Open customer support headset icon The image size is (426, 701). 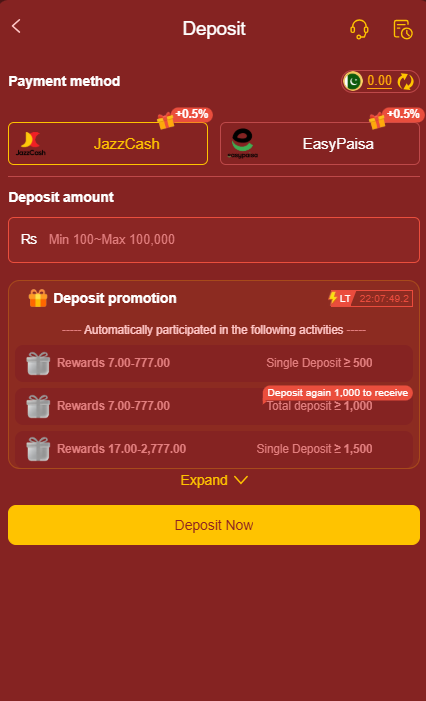[x=359, y=29]
